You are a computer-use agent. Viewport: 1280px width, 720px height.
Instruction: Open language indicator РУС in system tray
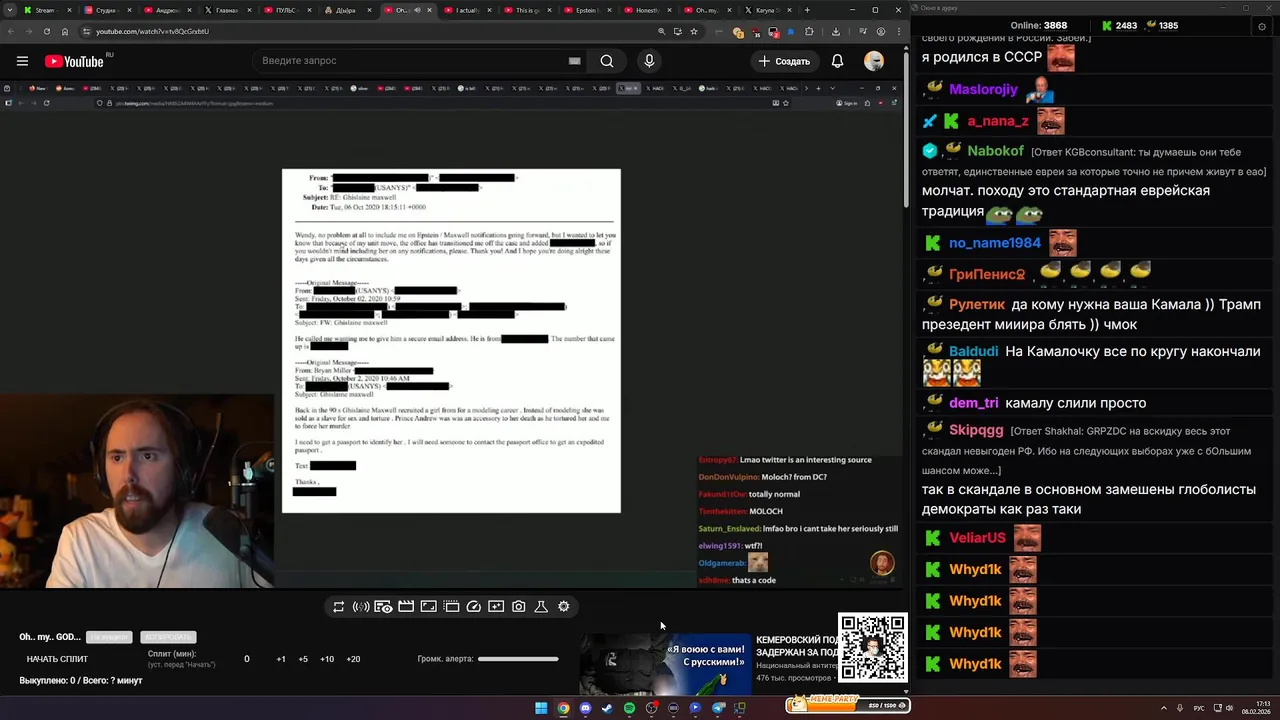(1199, 708)
